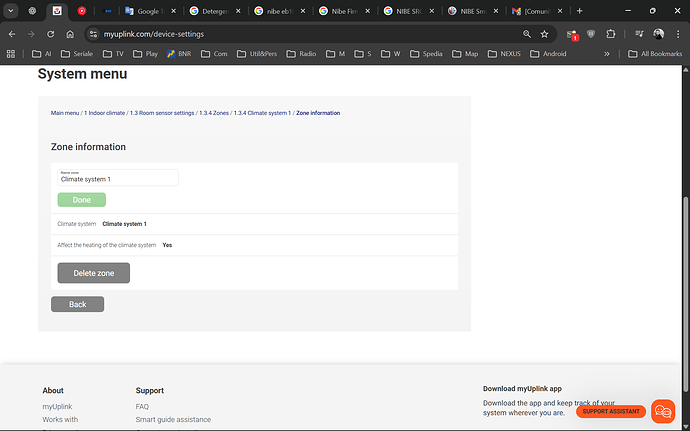
Task: Open the FAQ link under Support
Action: 142,407
